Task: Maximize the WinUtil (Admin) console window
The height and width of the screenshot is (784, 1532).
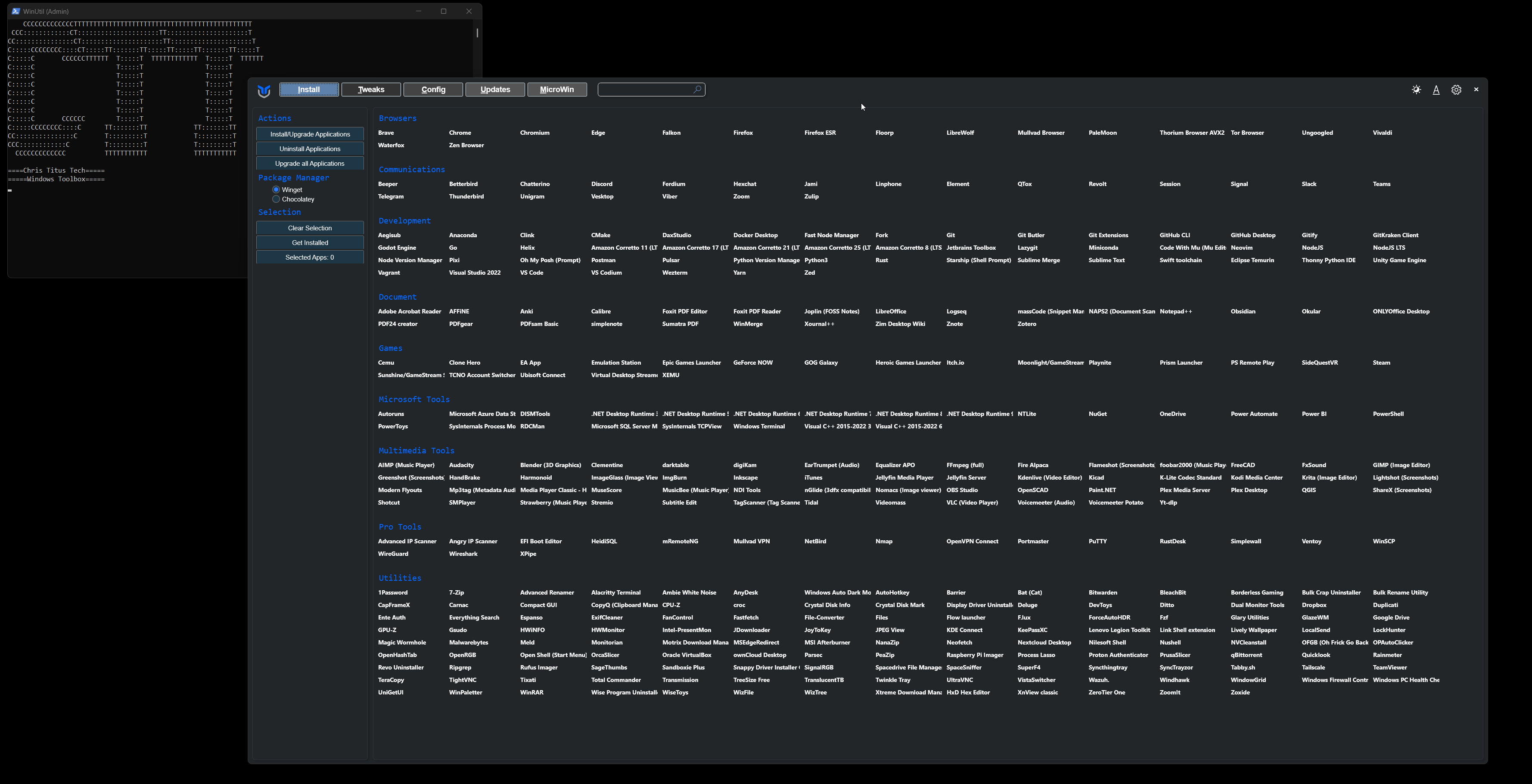Action: point(443,11)
